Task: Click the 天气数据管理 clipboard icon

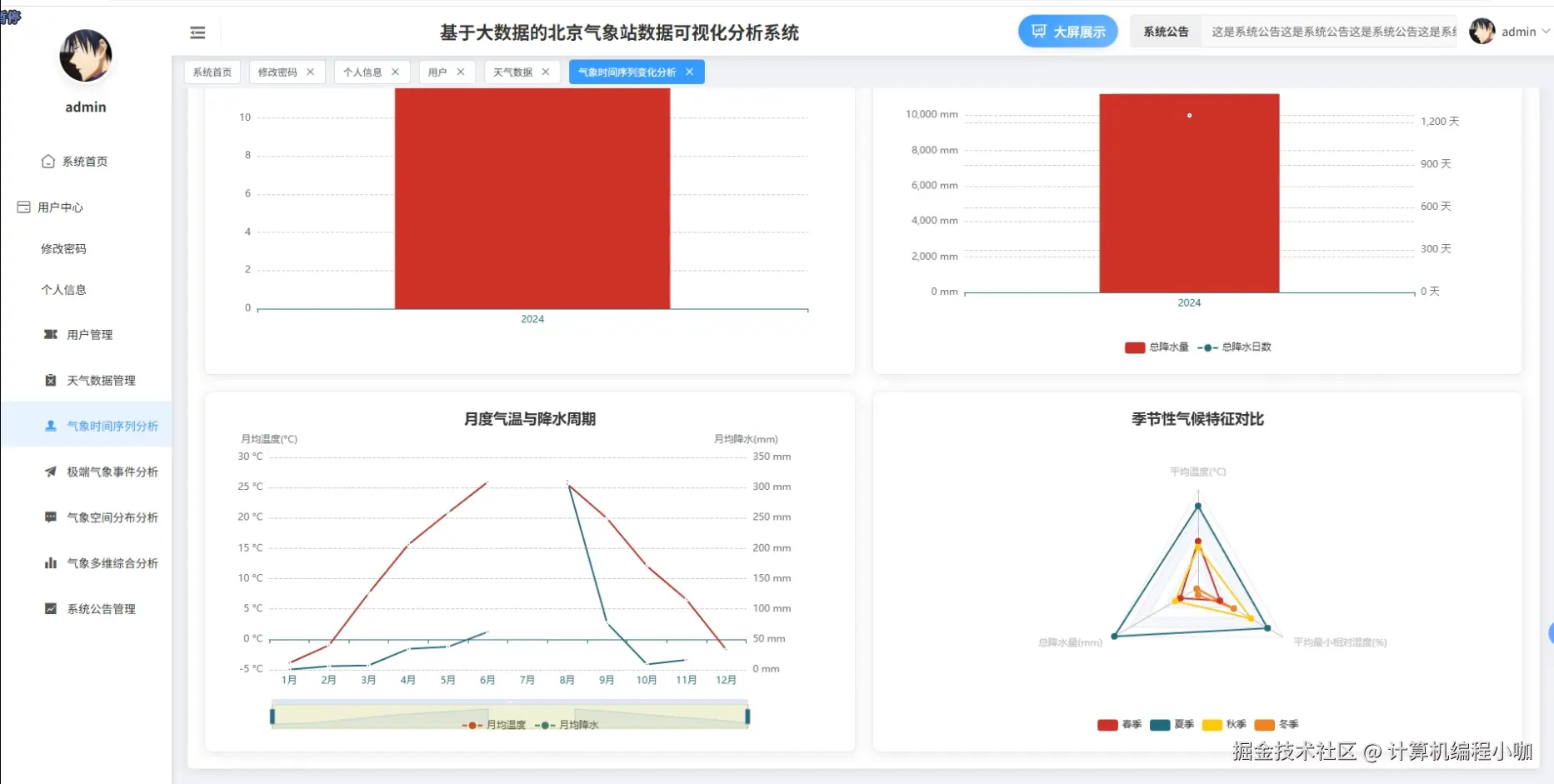Action: coord(51,380)
